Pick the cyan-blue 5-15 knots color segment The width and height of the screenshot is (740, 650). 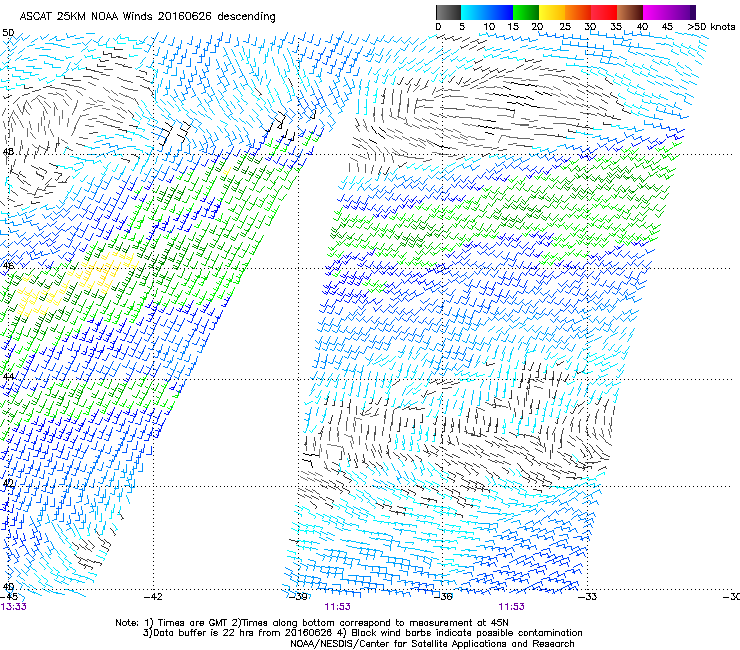click(x=487, y=12)
